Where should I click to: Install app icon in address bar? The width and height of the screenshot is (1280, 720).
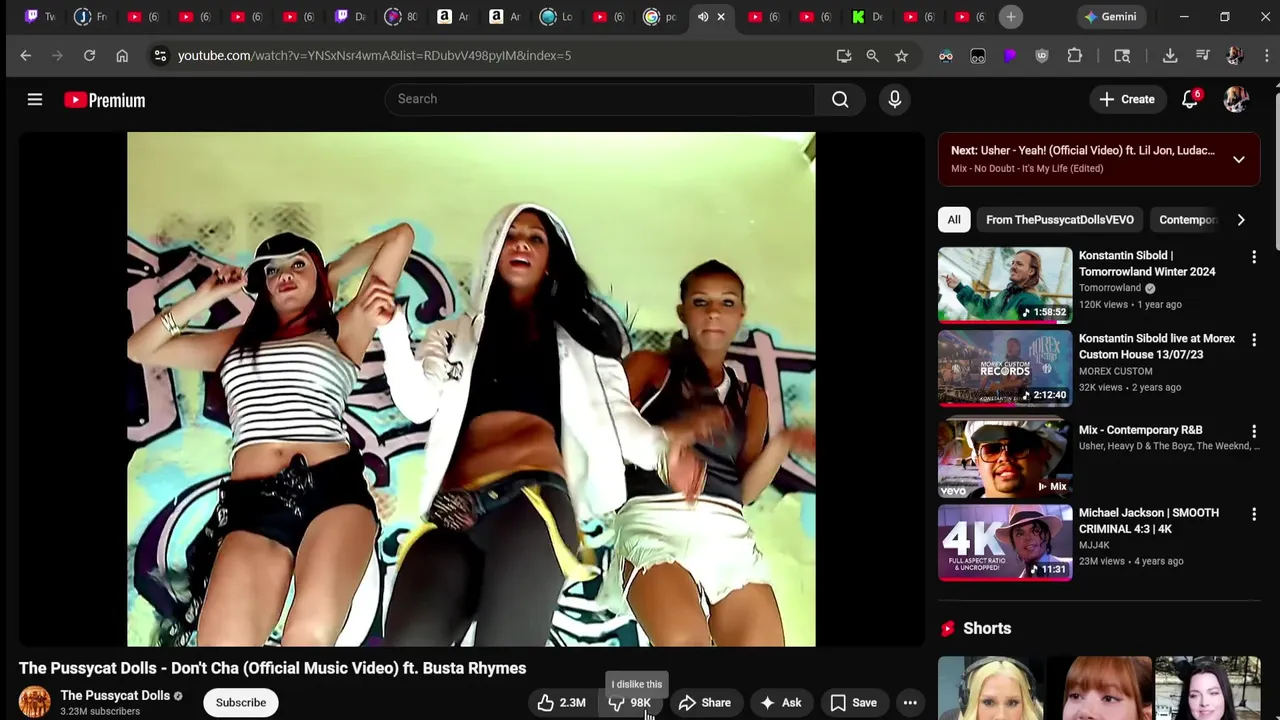click(844, 56)
